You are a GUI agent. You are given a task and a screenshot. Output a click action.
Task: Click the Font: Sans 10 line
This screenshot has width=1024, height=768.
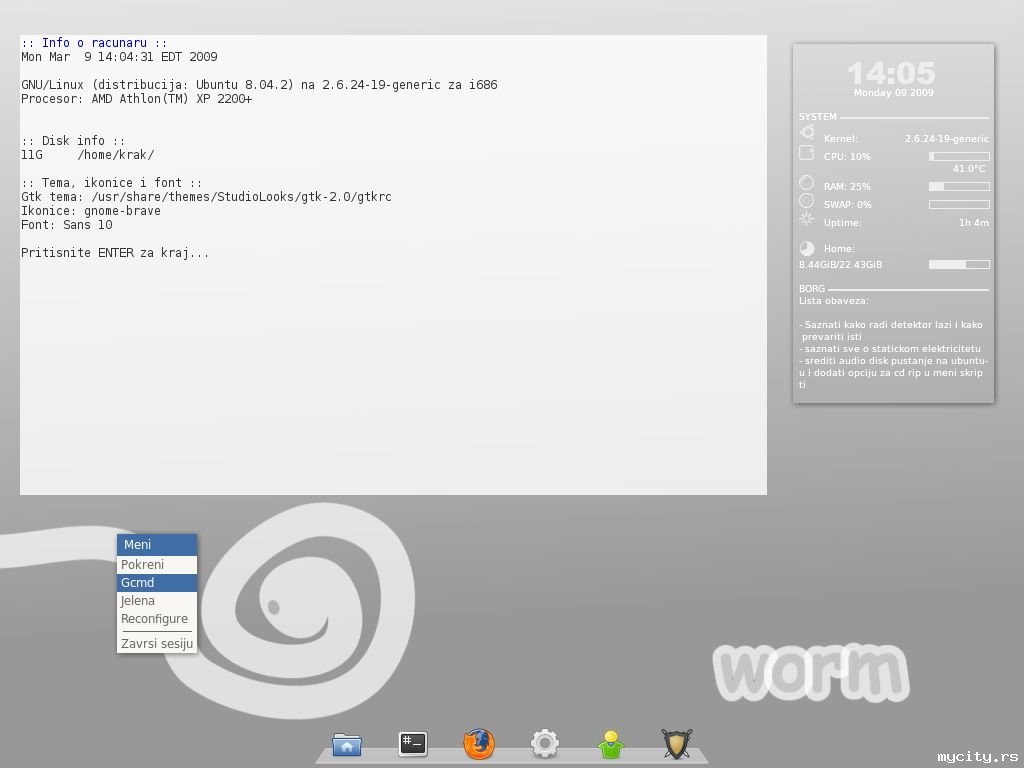click(x=67, y=225)
